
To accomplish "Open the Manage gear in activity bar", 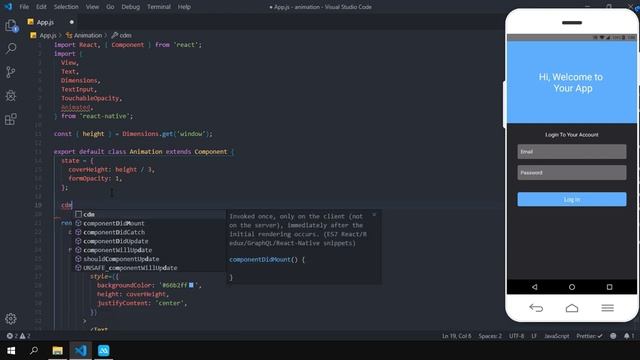I will pos(11,318).
